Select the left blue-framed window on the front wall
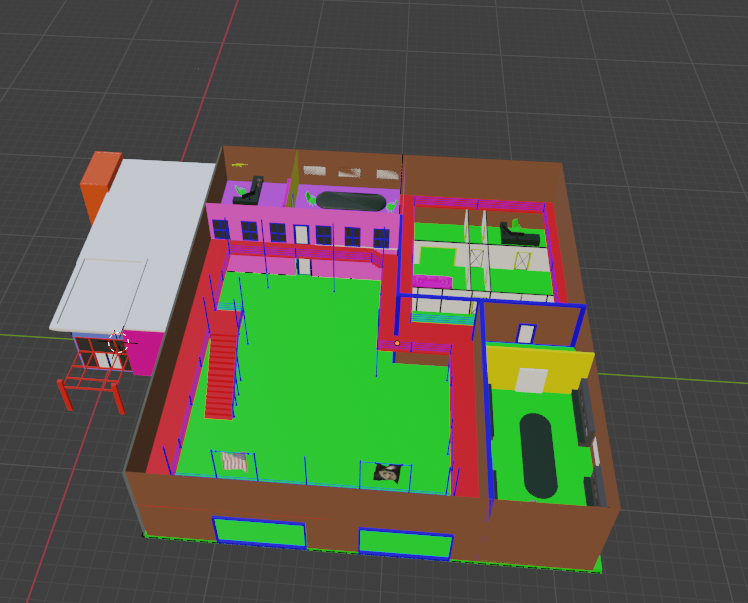 click(259, 532)
